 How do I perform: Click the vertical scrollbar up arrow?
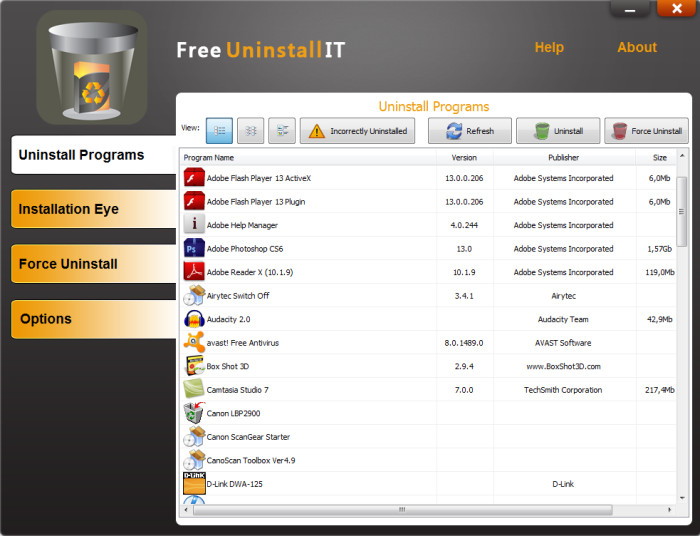(682, 155)
